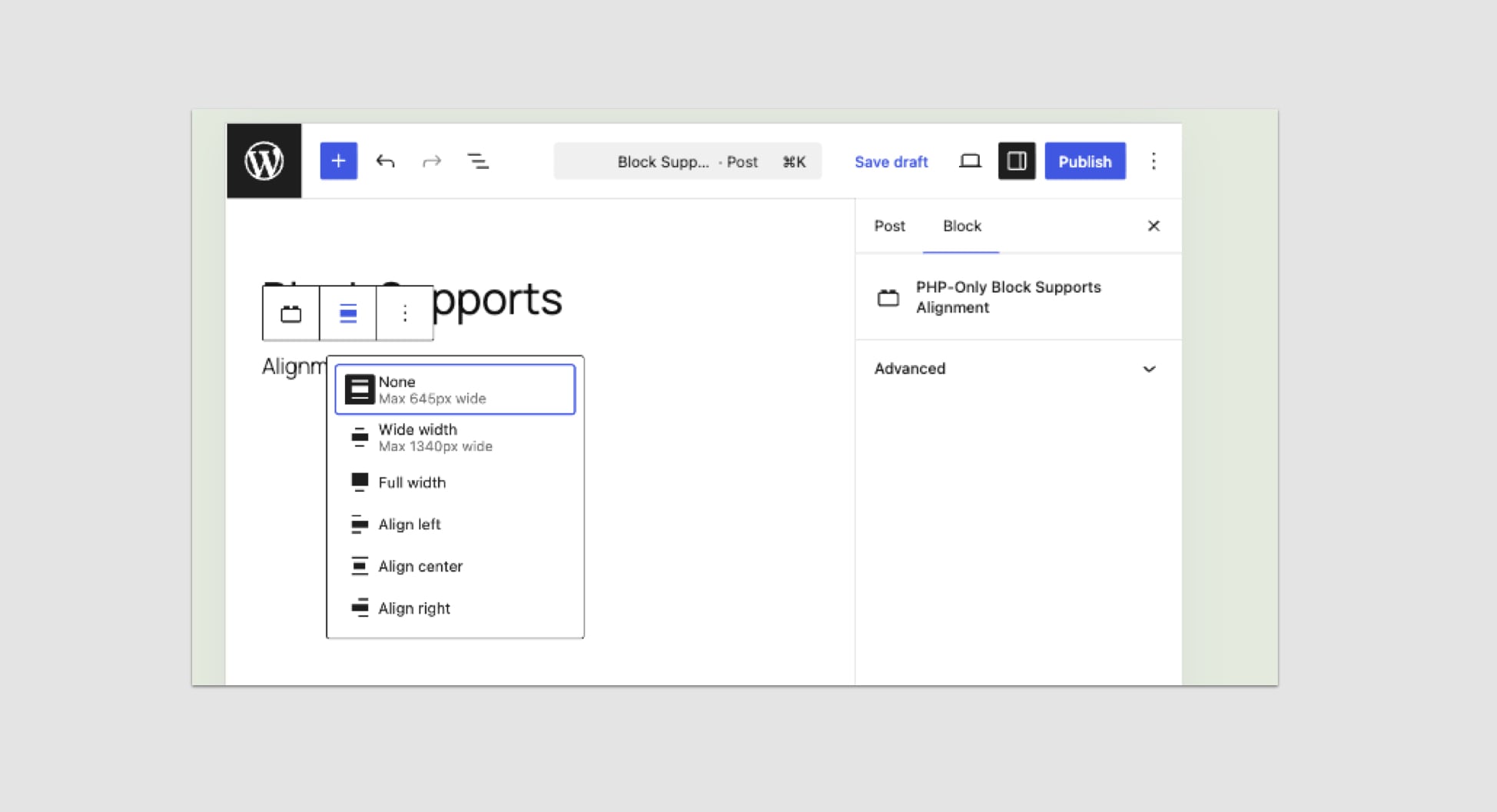Undo the last change
1497x812 pixels.
click(385, 161)
